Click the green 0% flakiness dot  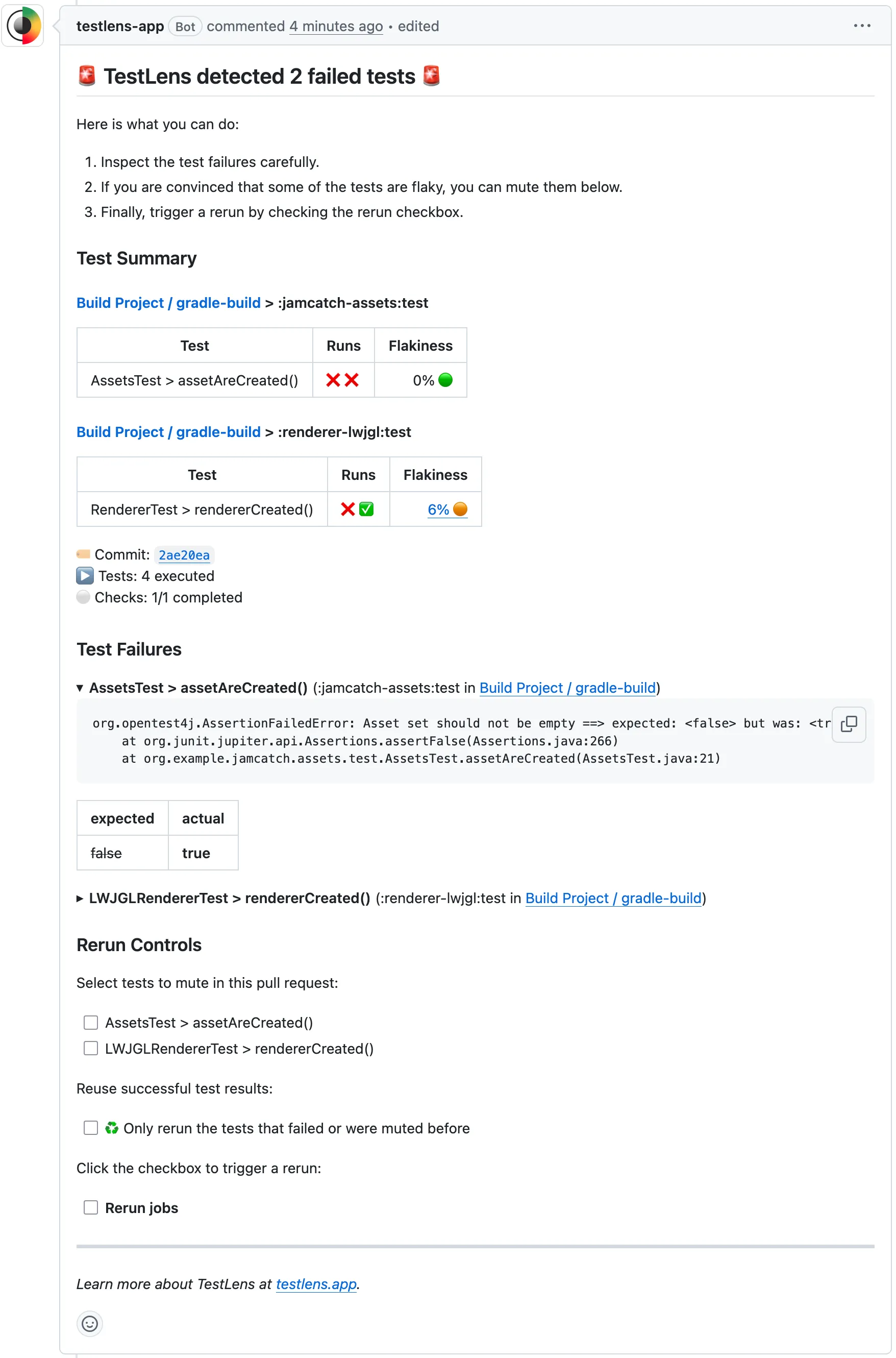445,380
